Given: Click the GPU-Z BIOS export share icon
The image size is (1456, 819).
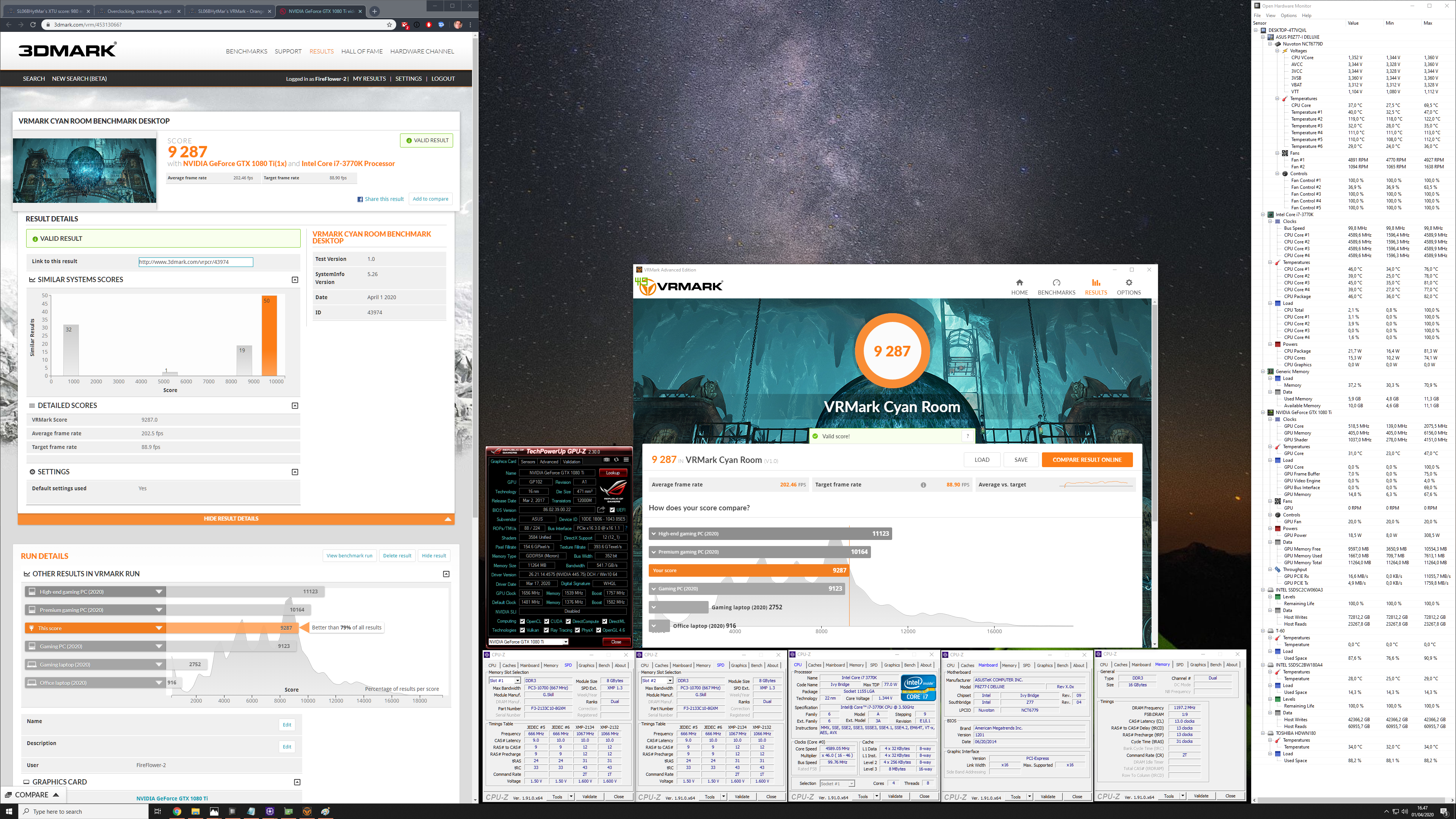Looking at the screenshot, I should click(601, 510).
